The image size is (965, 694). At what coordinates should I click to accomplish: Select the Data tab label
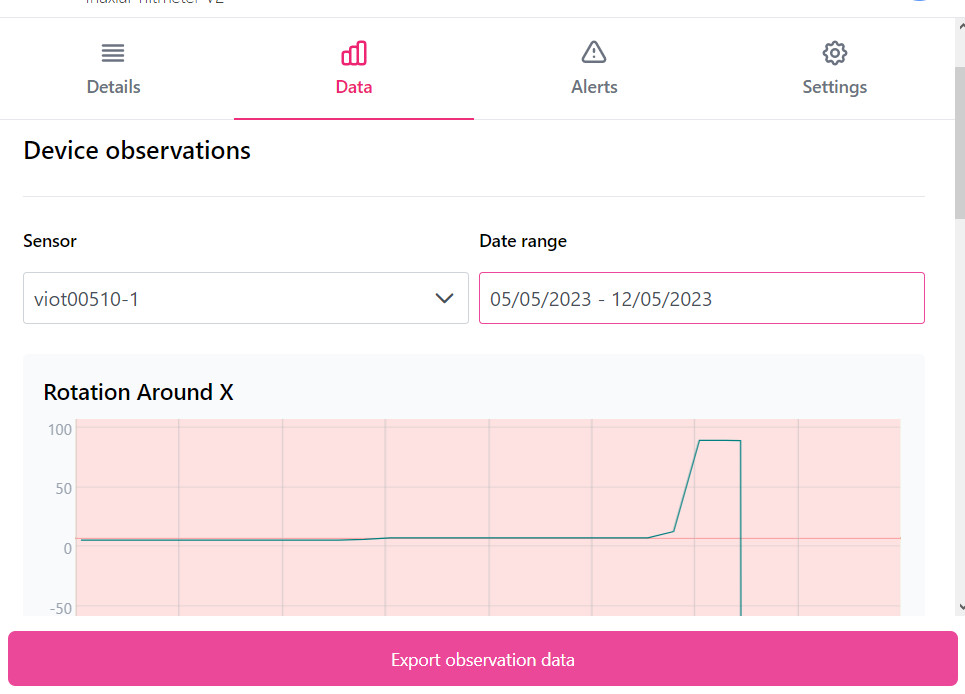(x=354, y=87)
